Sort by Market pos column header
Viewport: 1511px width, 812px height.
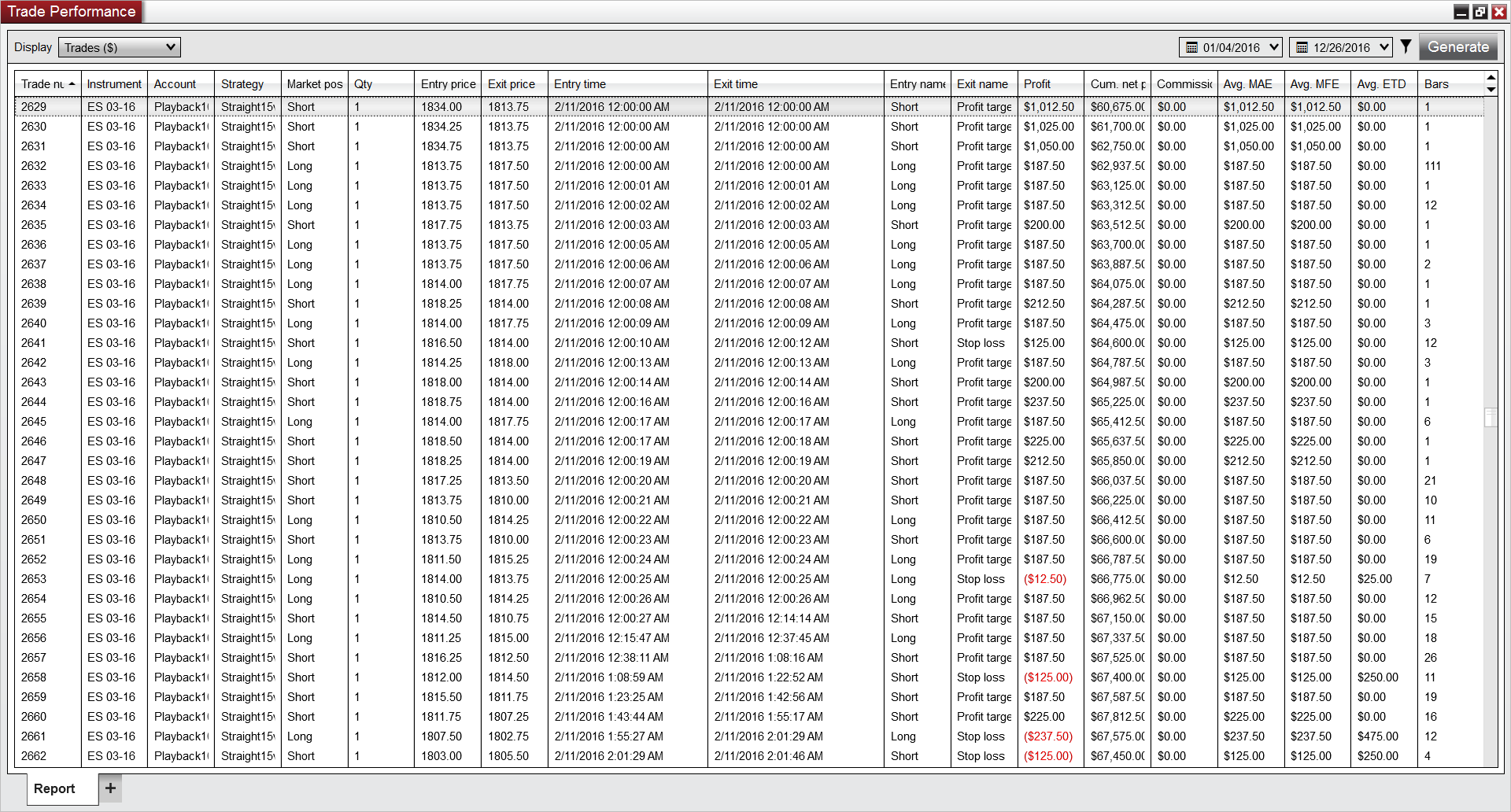coord(315,84)
